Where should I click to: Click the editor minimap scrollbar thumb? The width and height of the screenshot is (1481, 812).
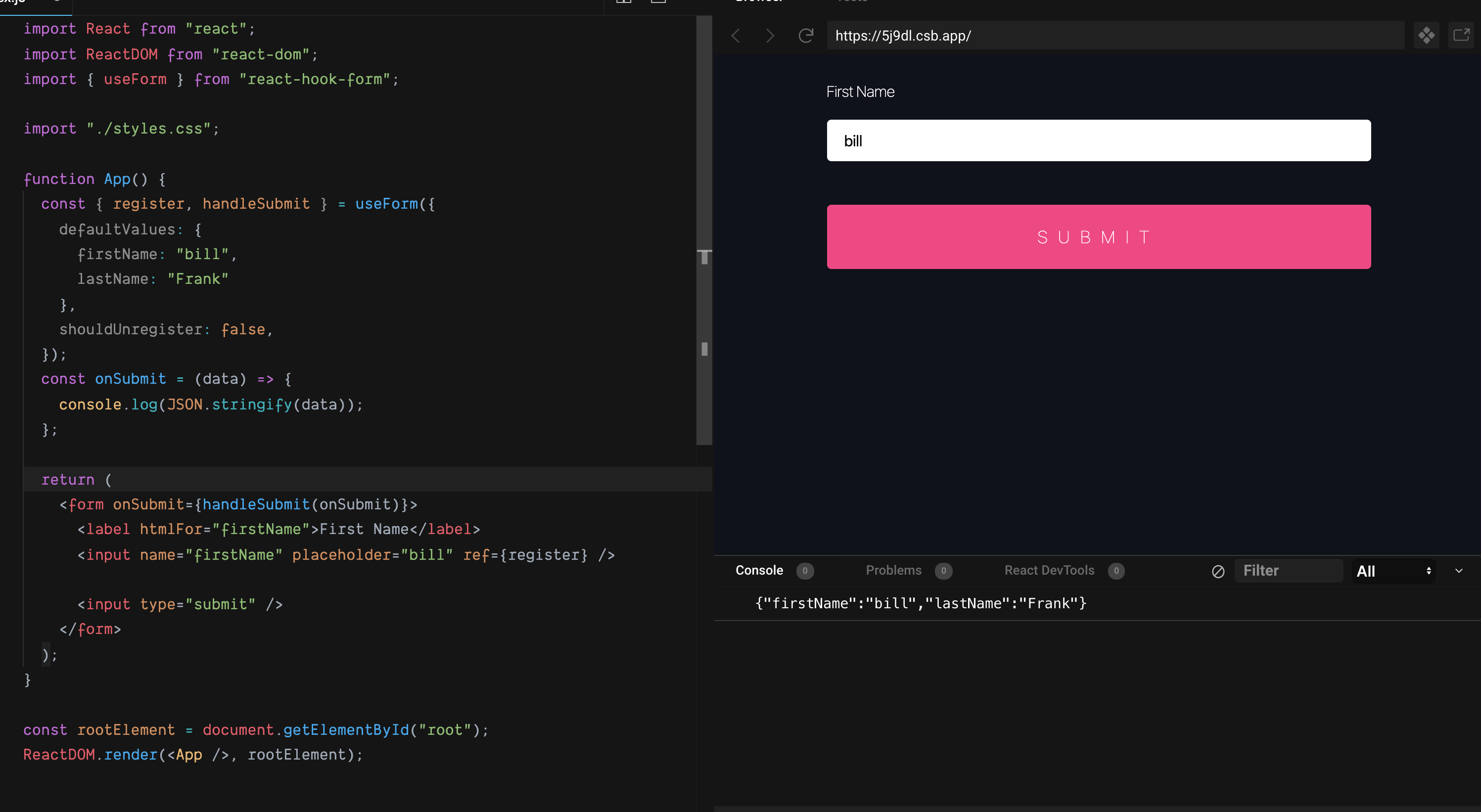[704, 230]
